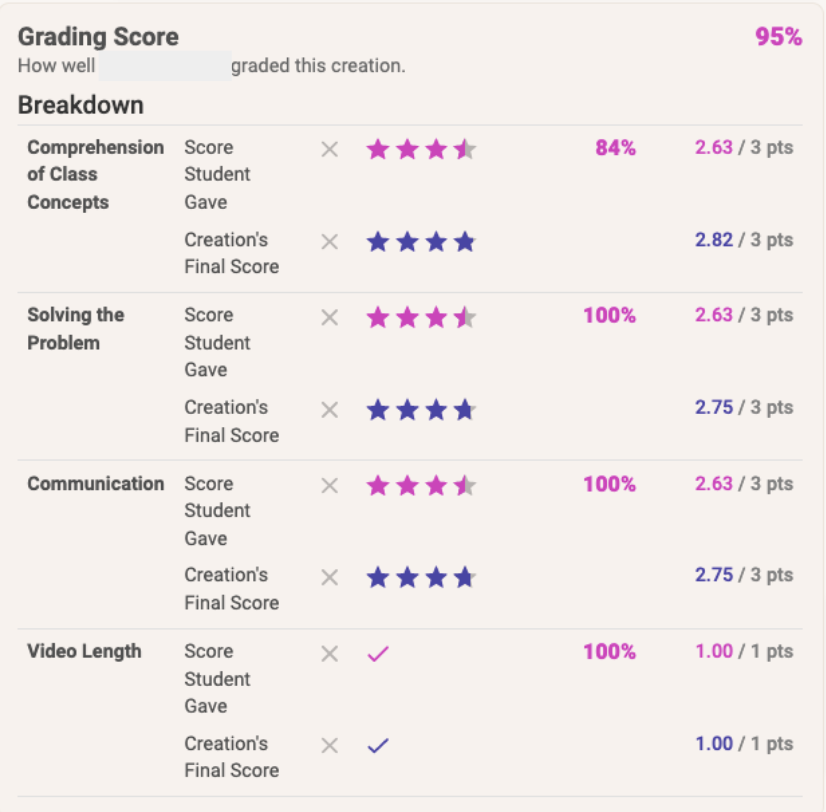The width and height of the screenshot is (826, 812).
Task: Click X icon beside Communication student score
Action: [329, 485]
